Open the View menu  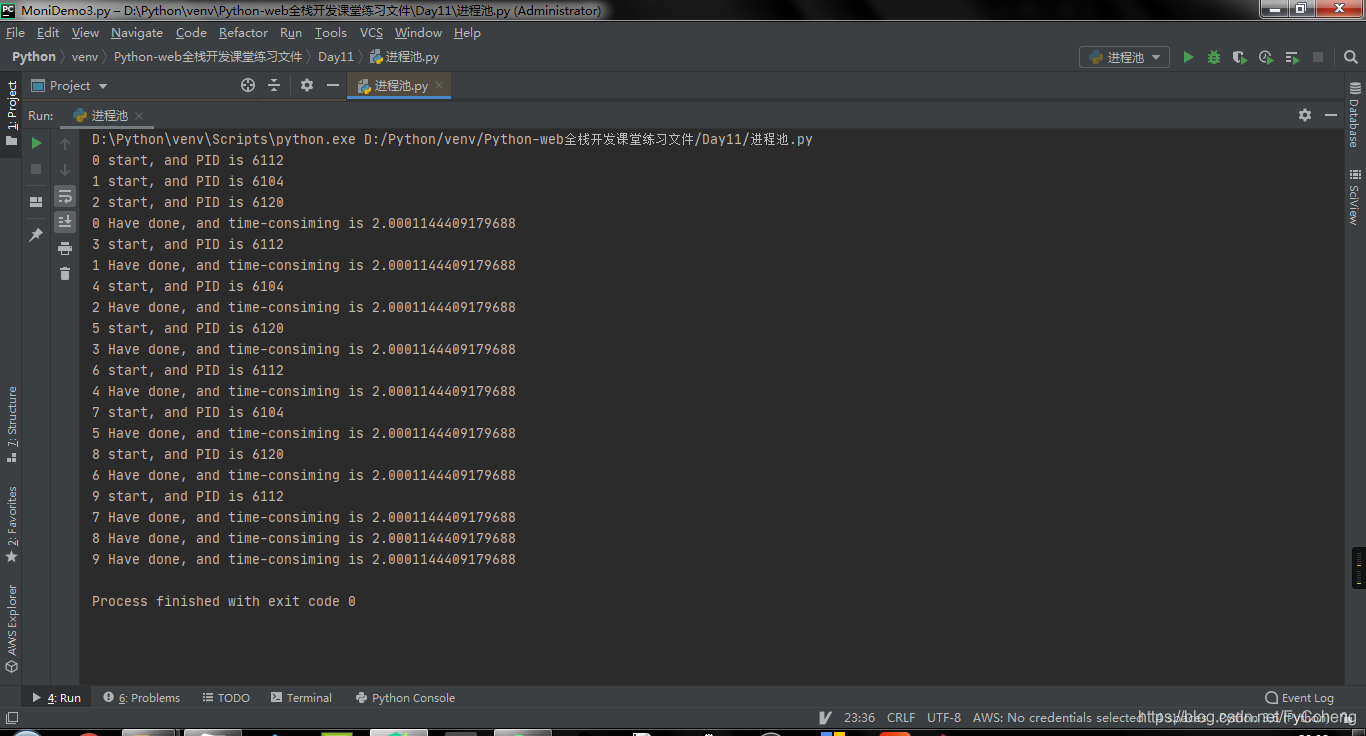coord(85,33)
